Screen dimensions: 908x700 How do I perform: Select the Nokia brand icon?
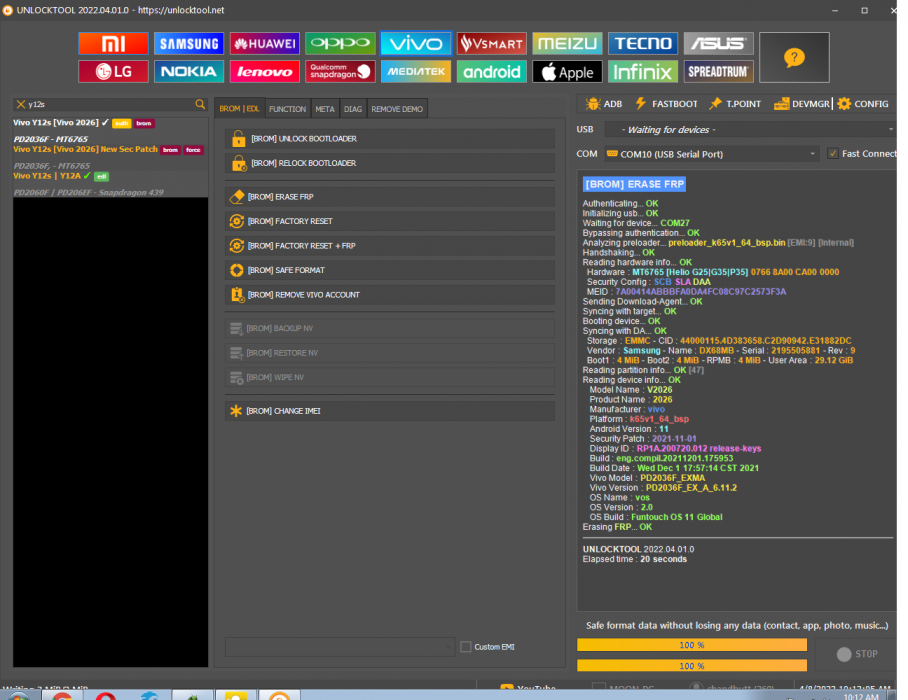(x=189, y=71)
